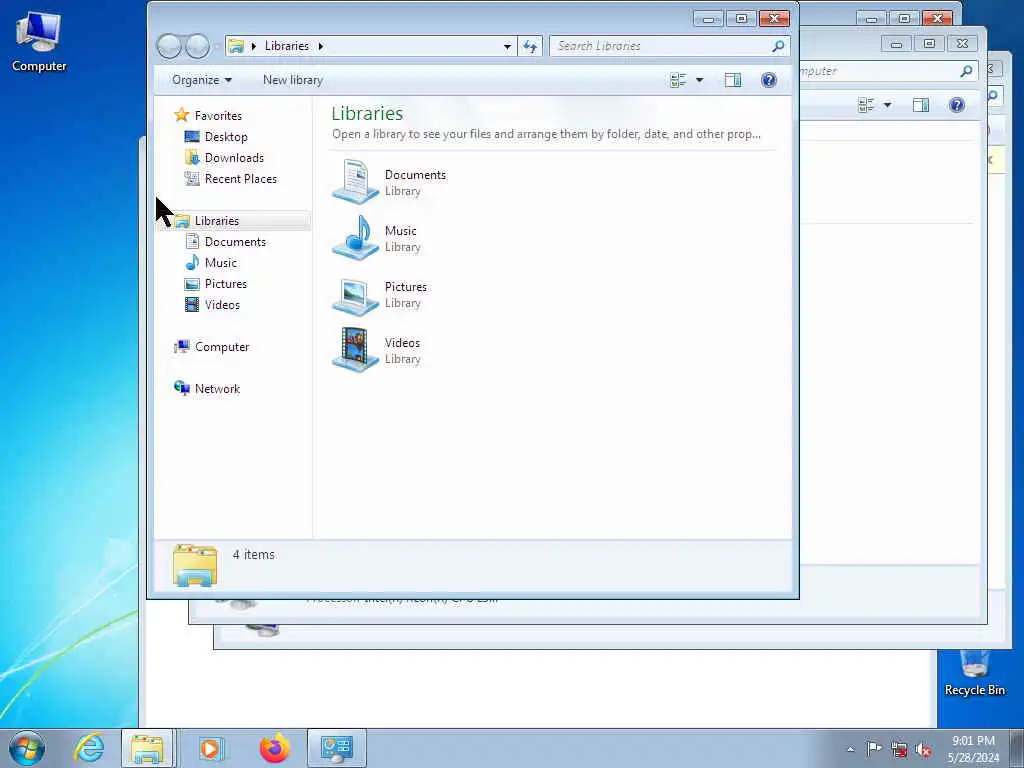Click the Control Panel taskbar button

[x=337, y=748]
